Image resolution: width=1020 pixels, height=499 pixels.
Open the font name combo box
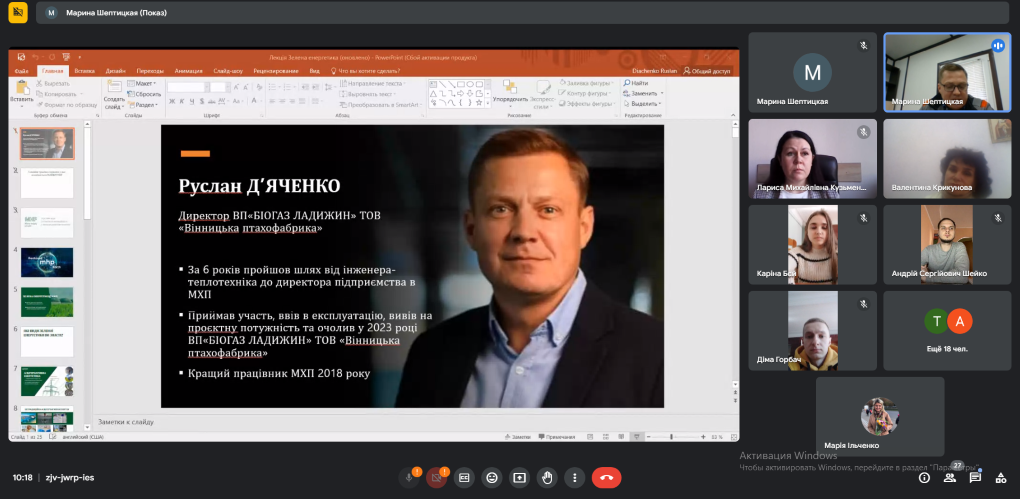pos(187,87)
